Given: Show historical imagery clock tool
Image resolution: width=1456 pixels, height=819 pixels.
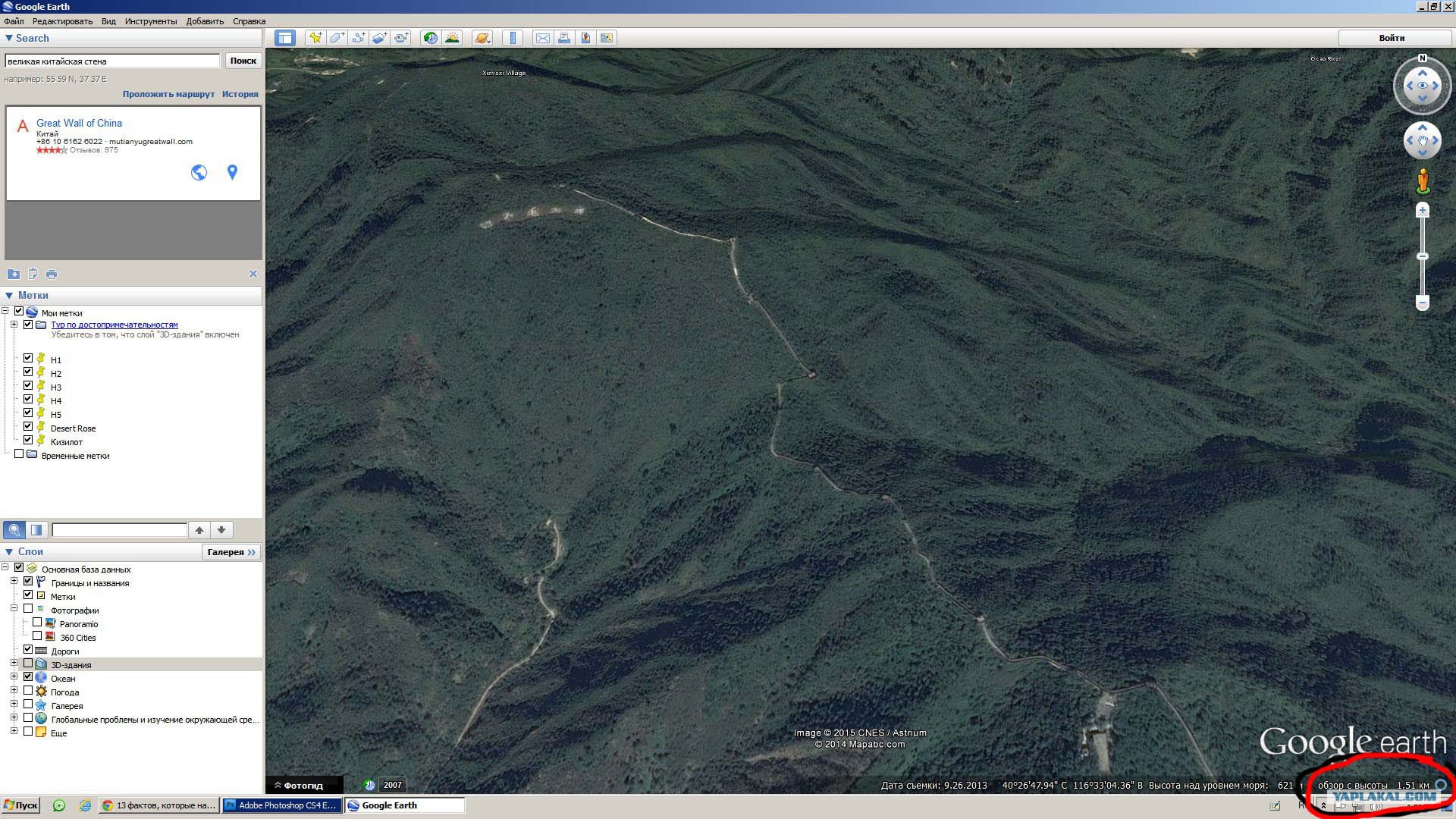Looking at the screenshot, I should [431, 38].
